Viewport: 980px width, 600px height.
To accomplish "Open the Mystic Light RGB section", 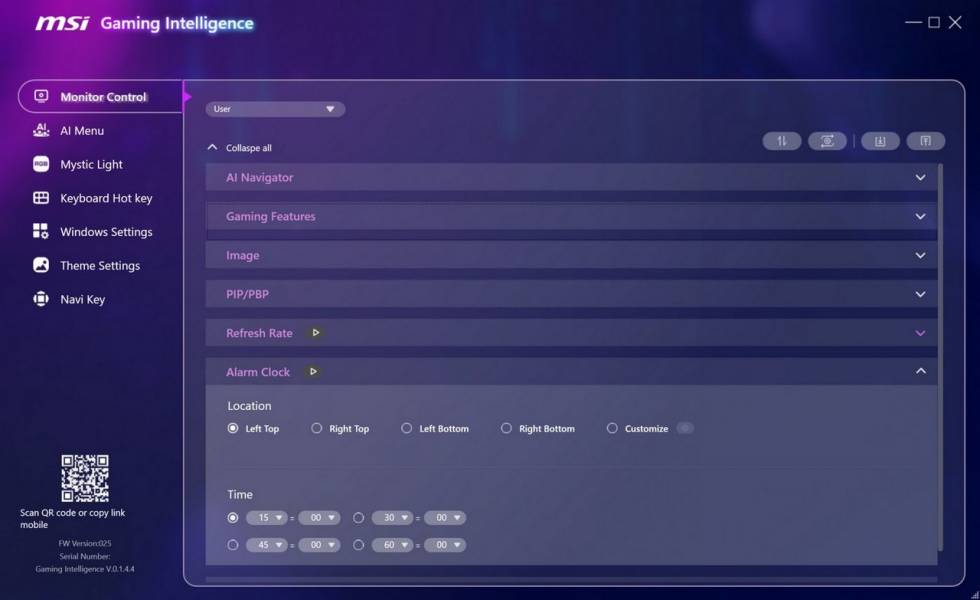I will pos(91,164).
